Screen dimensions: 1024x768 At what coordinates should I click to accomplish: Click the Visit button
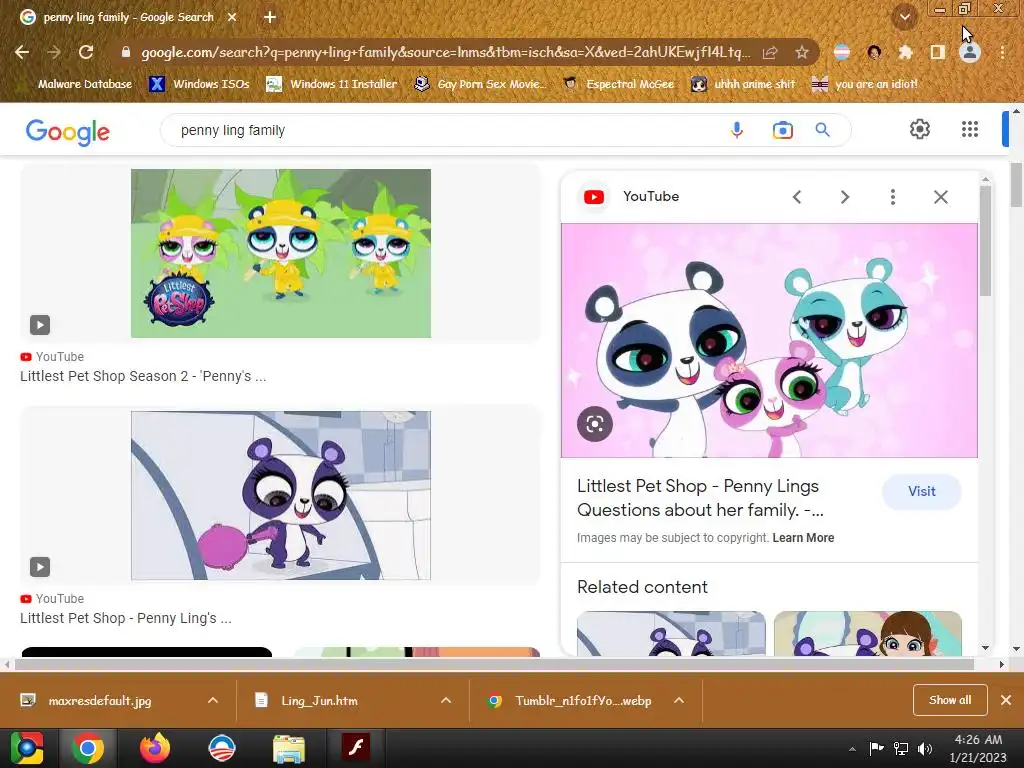(921, 492)
